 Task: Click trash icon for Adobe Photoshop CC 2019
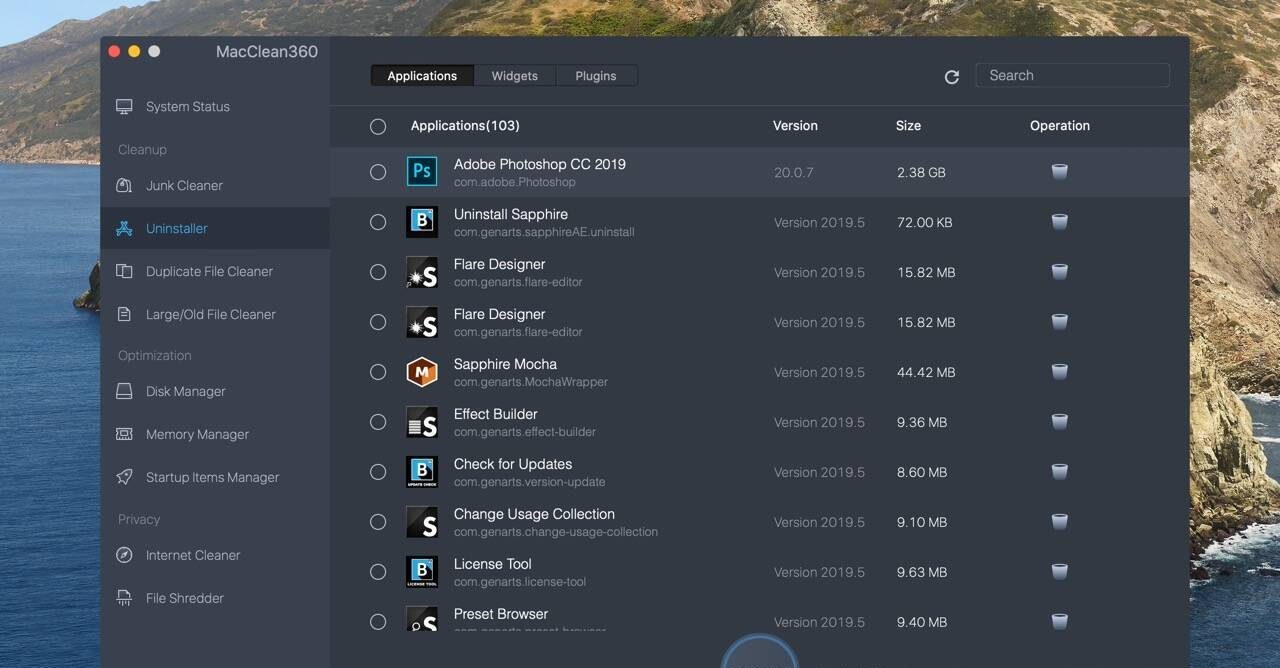pos(1060,172)
